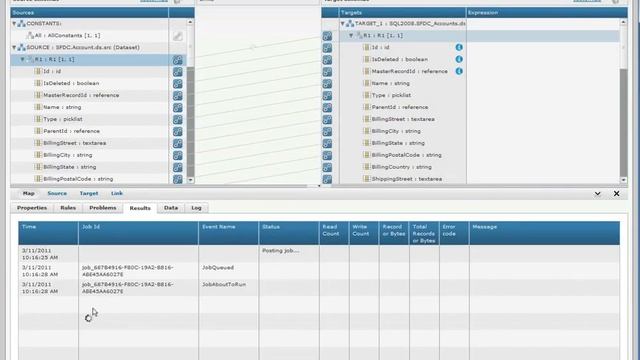Click the link icon for source MasterRecordId
Viewport: 640px width, 360px height.
point(178,96)
